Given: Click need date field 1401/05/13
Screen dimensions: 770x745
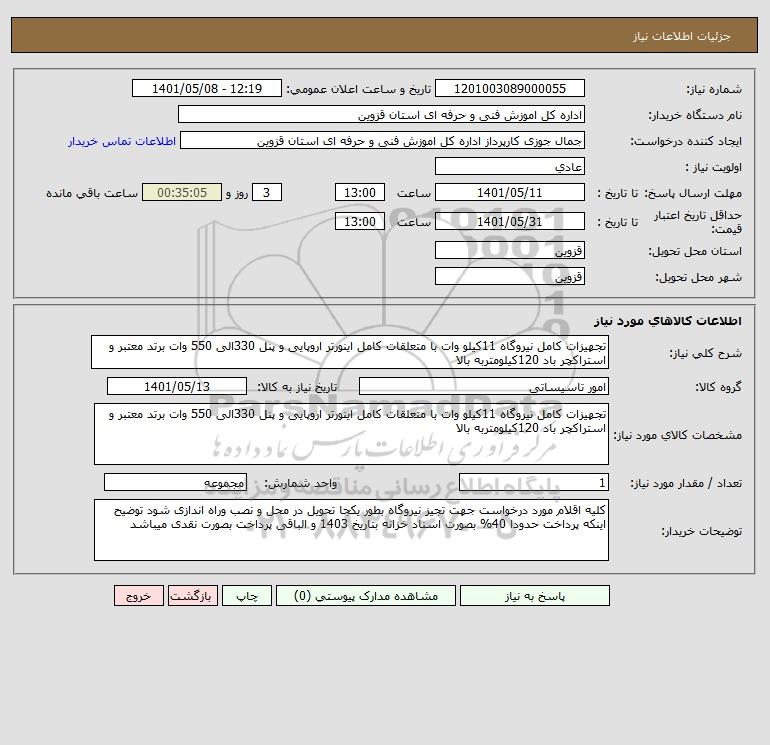Looking at the screenshot, I should coord(177,386).
